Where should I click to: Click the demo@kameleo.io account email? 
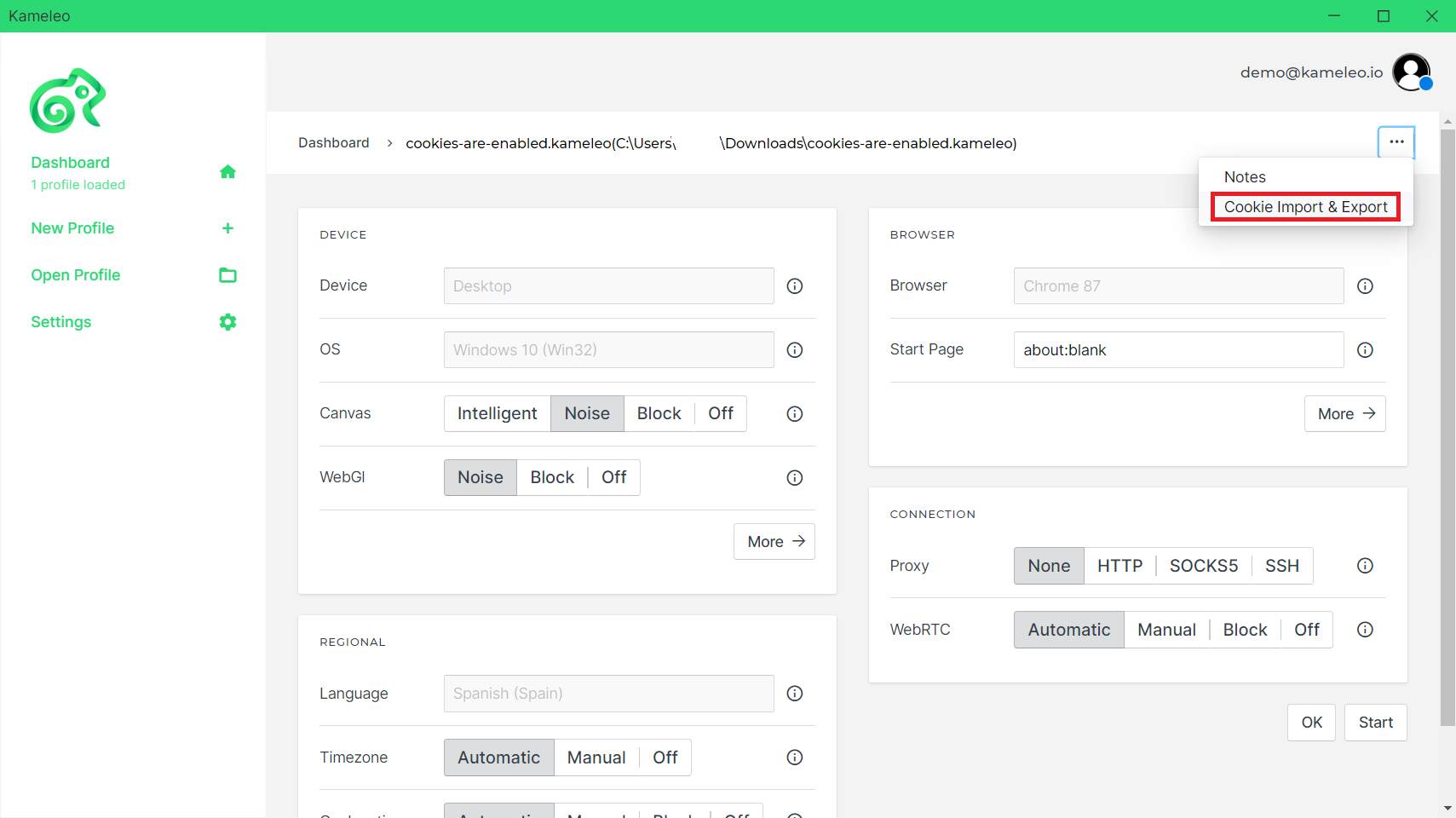pos(1311,72)
